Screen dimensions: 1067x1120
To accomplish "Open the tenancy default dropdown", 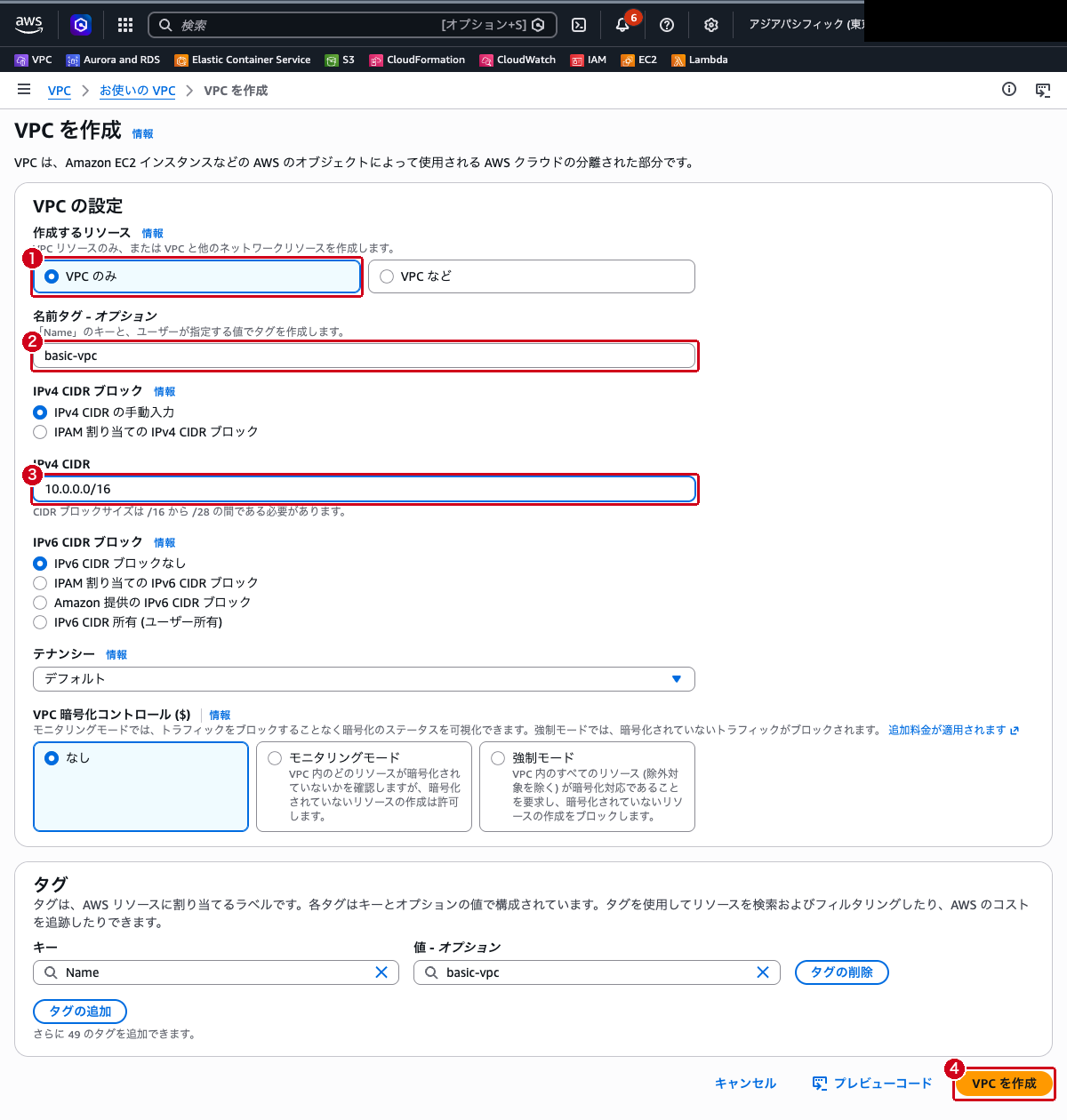I will [x=364, y=679].
